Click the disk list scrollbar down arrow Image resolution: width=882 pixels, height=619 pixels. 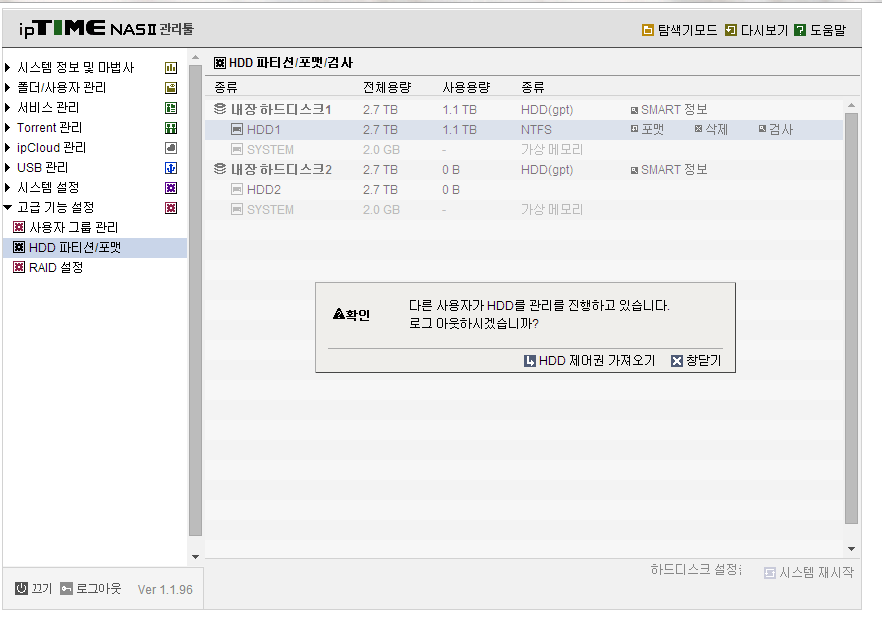point(851,549)
